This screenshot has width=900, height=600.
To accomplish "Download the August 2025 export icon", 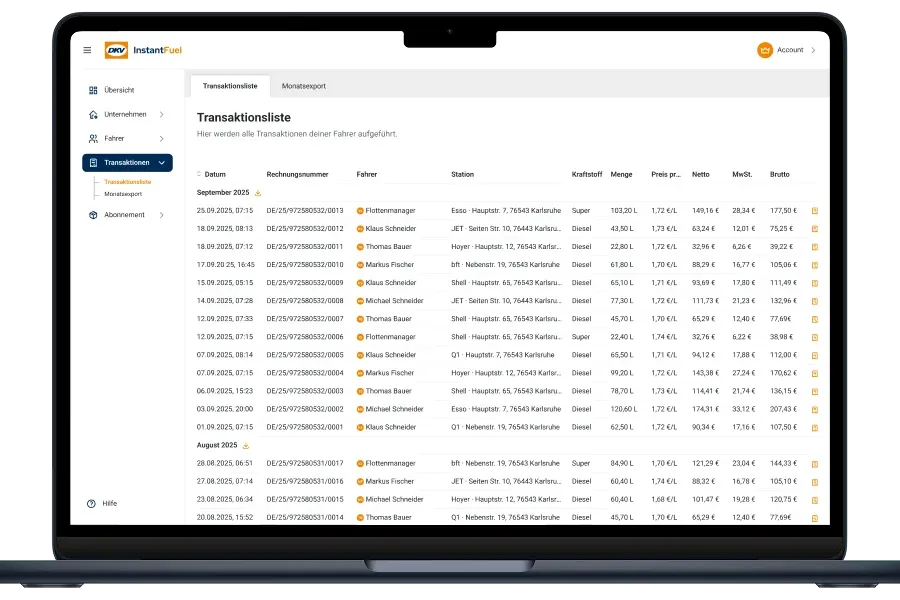I will (246, 446).
